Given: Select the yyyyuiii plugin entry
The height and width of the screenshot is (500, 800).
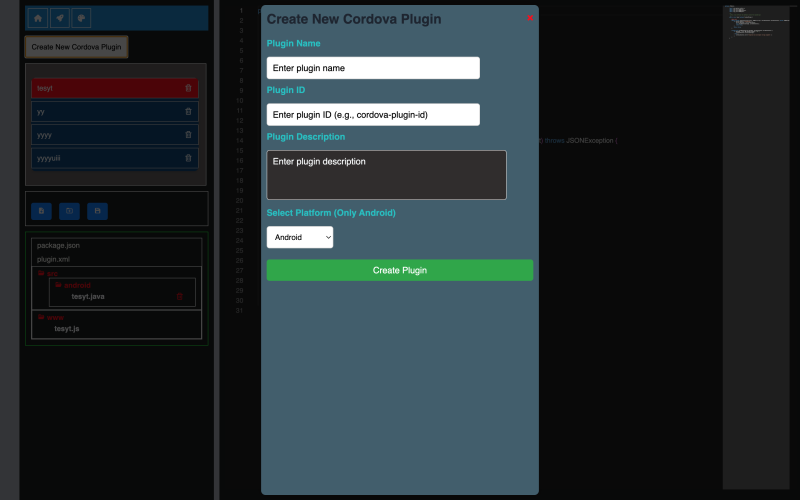Looking at the screenshot, I should coord(115,158).
